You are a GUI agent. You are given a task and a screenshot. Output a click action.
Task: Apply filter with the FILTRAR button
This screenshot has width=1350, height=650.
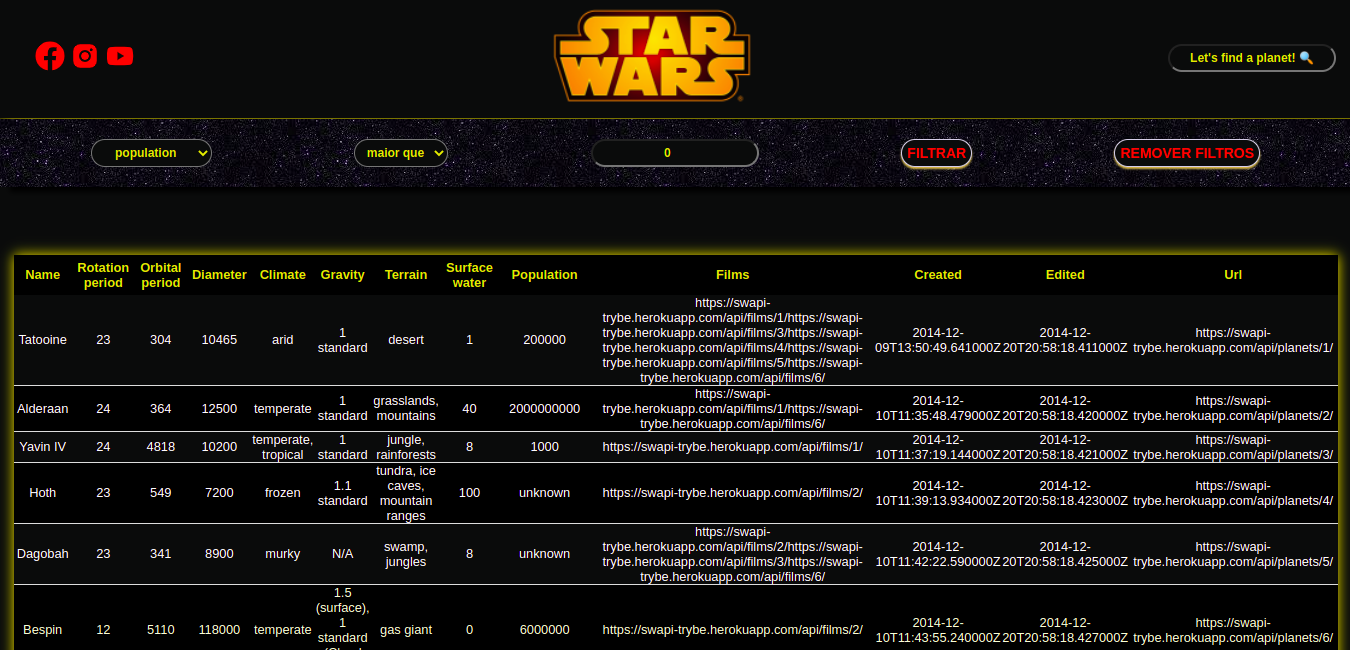click(x=936, y=153)
